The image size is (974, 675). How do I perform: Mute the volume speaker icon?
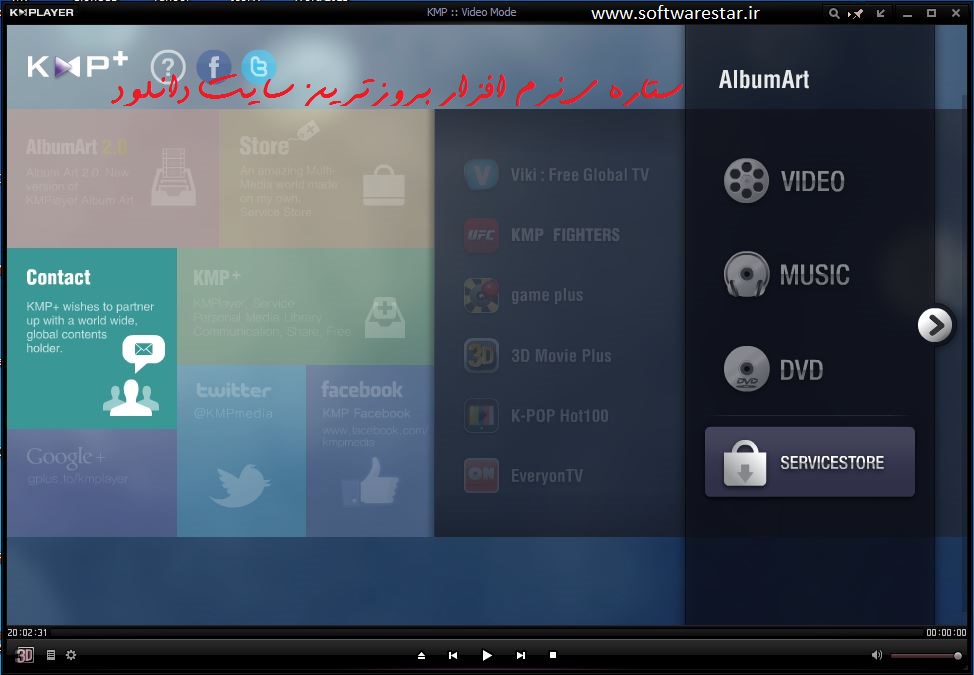click(x=876, y=655)
